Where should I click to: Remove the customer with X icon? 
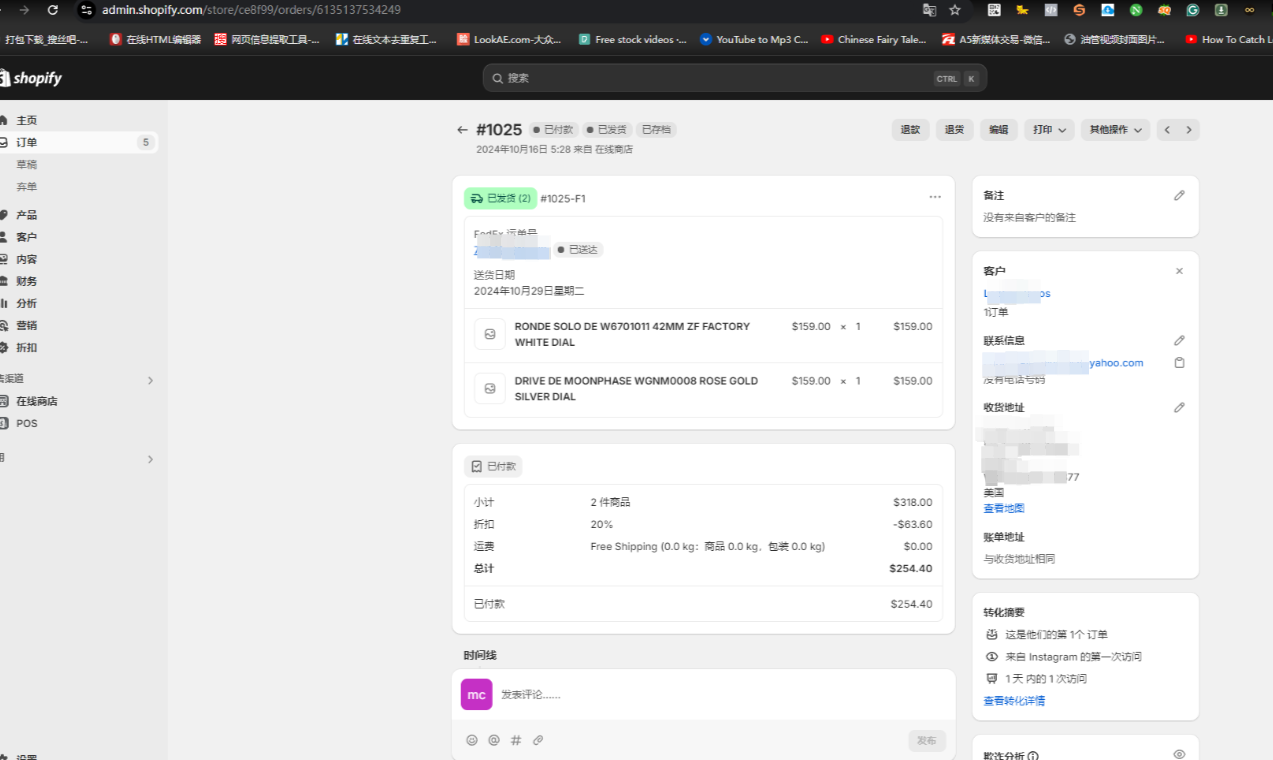tap(1179, 271)
